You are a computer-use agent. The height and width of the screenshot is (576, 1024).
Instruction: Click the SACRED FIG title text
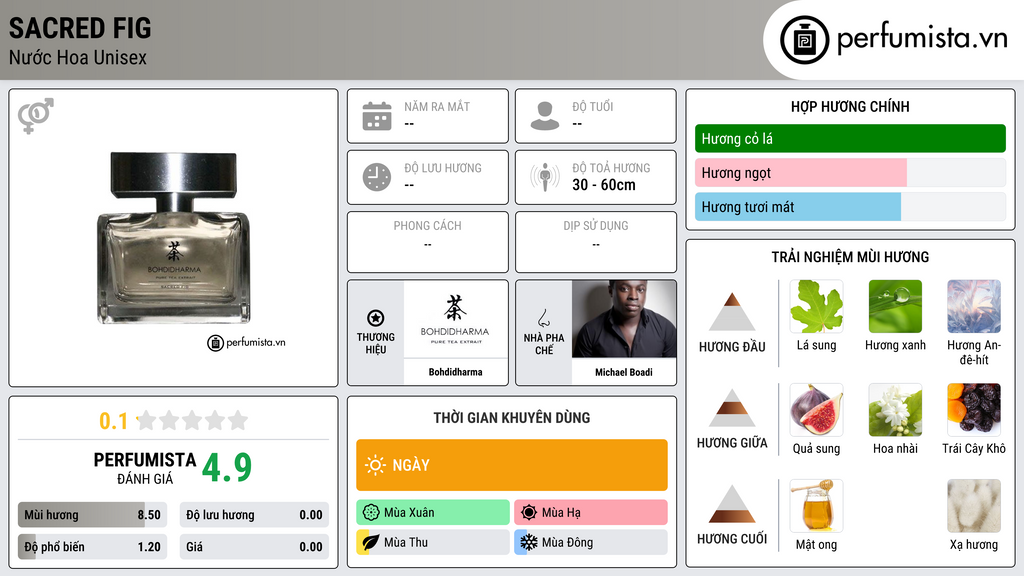(80, 28)
